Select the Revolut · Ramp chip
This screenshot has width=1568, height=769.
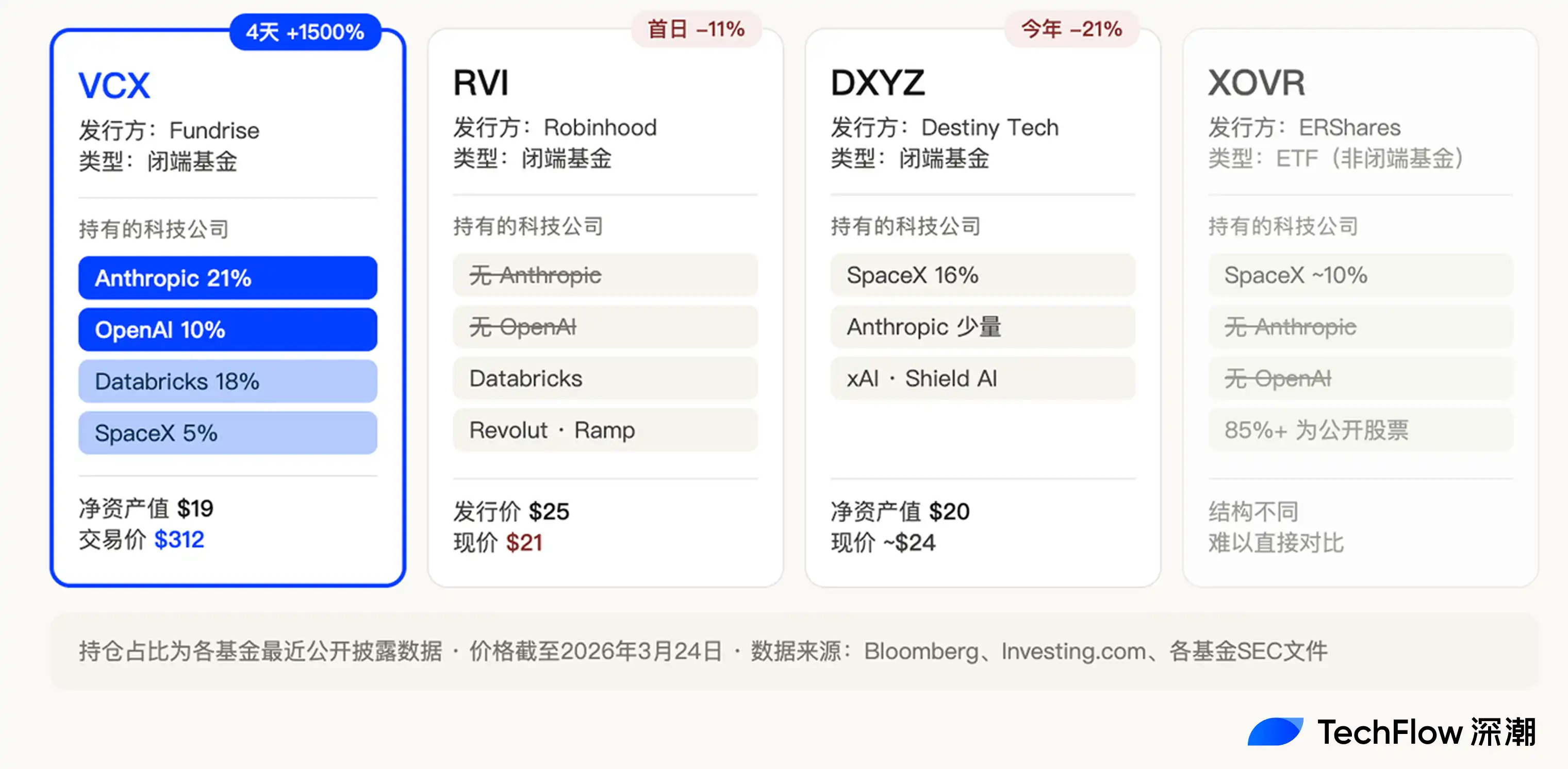point(605,430)
